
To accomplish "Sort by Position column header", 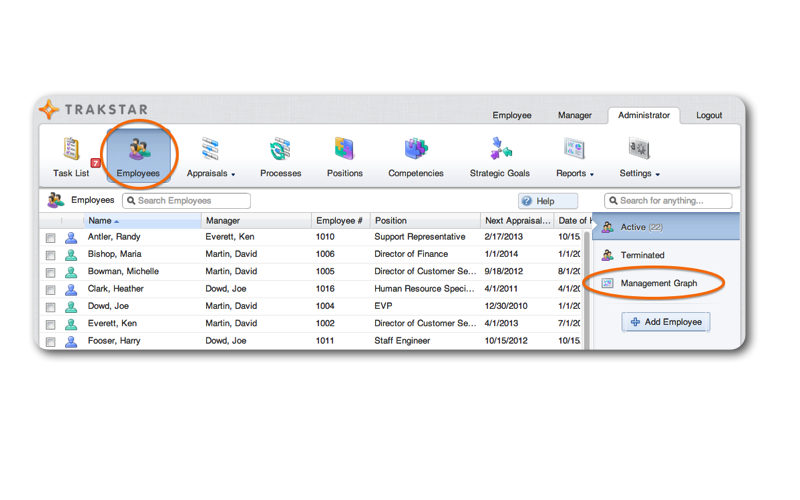I will [426, 220].
